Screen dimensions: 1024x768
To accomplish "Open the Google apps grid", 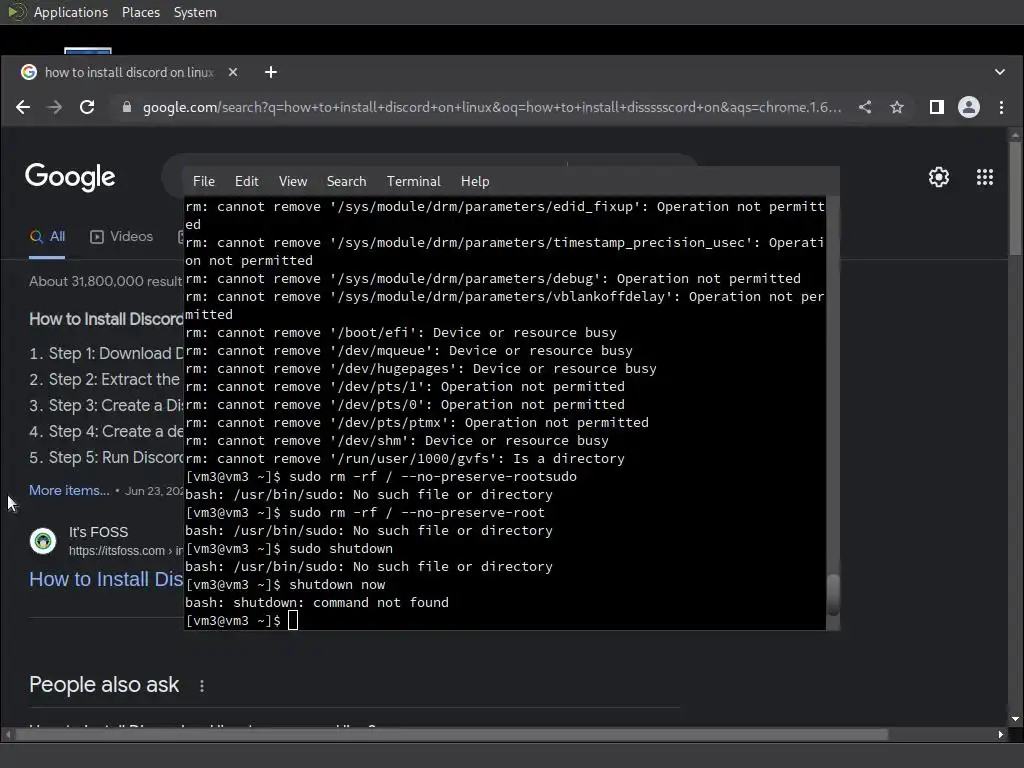I will click(985, 177).
